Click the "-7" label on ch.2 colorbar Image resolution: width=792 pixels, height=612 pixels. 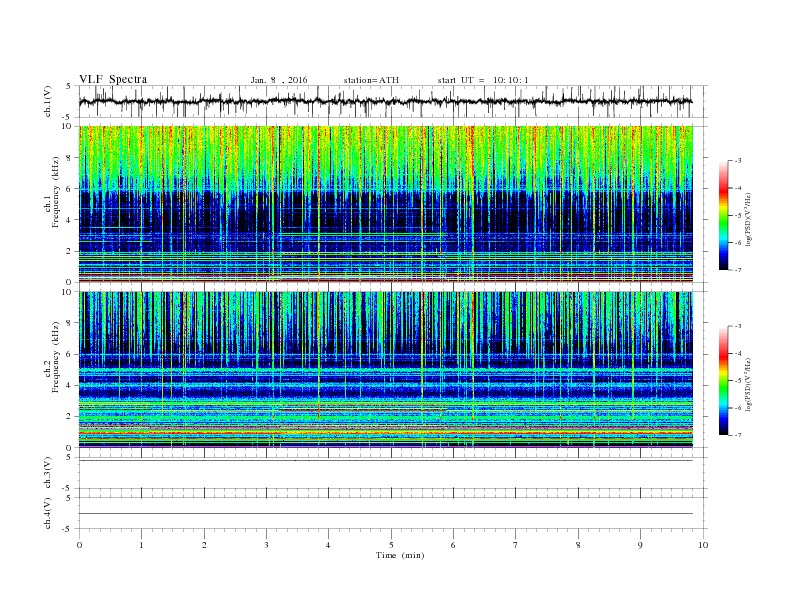point(737,435)
